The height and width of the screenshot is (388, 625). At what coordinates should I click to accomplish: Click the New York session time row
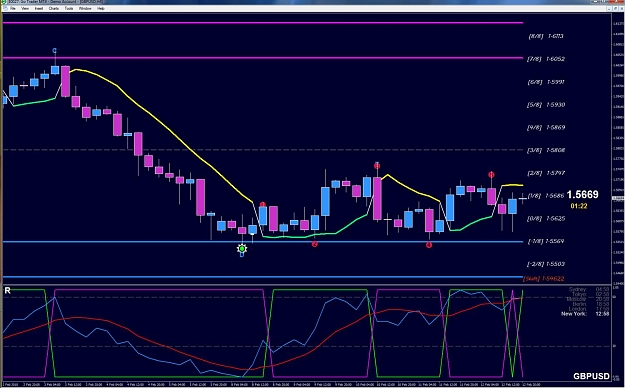585,314
